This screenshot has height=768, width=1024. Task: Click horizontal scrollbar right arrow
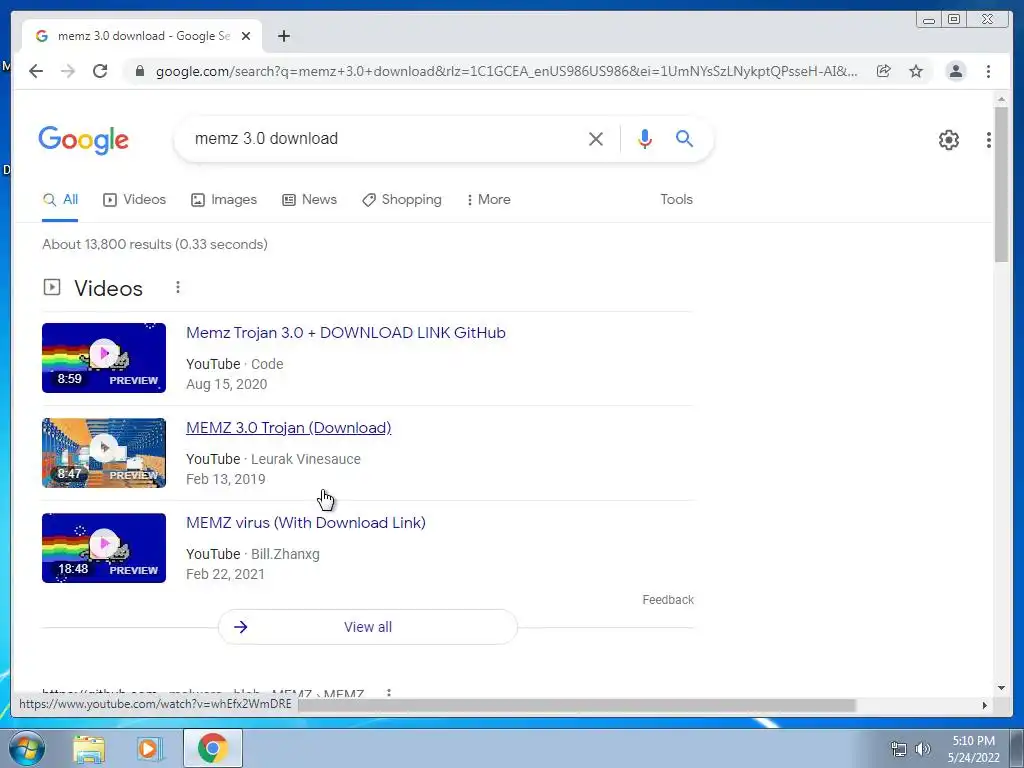[x=985, y=705]
